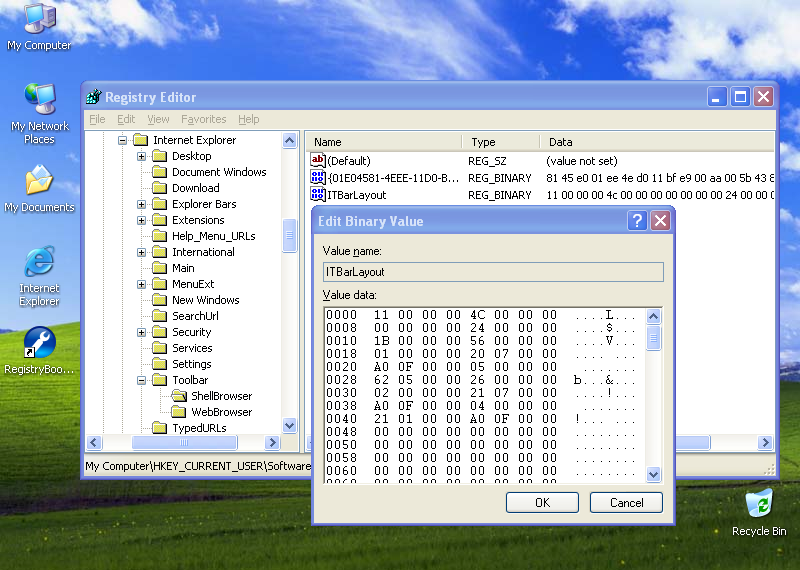Click the values pane scroll-right arrow

765,442
